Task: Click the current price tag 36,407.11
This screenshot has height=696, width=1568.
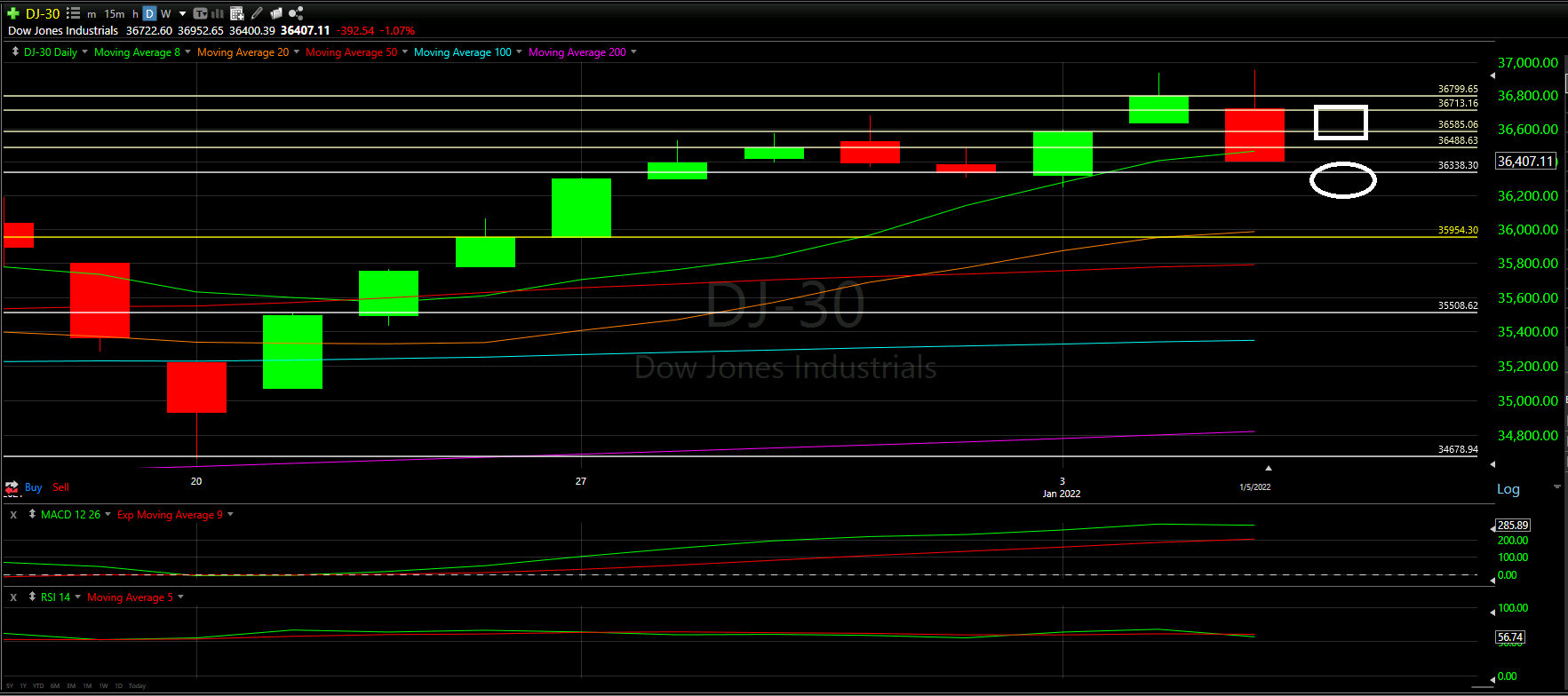Action: (x=1526, y=162)
